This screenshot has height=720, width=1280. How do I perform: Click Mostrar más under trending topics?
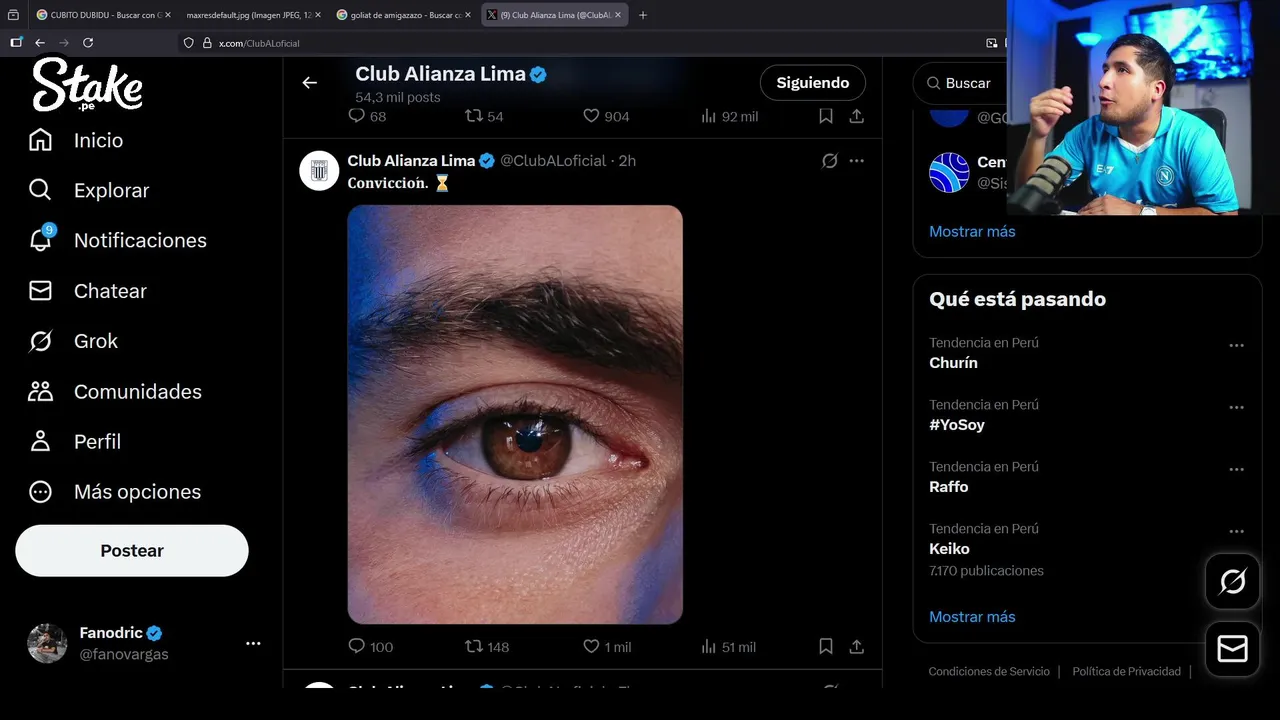pyautogui.click(x=972, y=617)
